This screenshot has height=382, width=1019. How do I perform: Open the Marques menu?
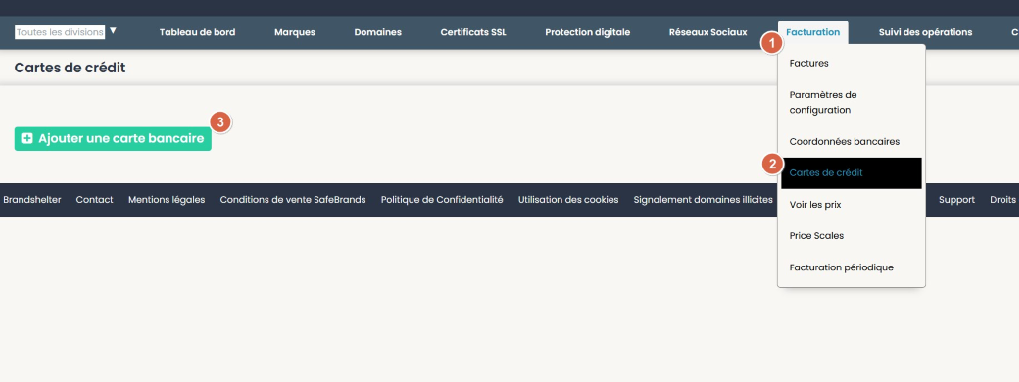(x=294, y=32)
